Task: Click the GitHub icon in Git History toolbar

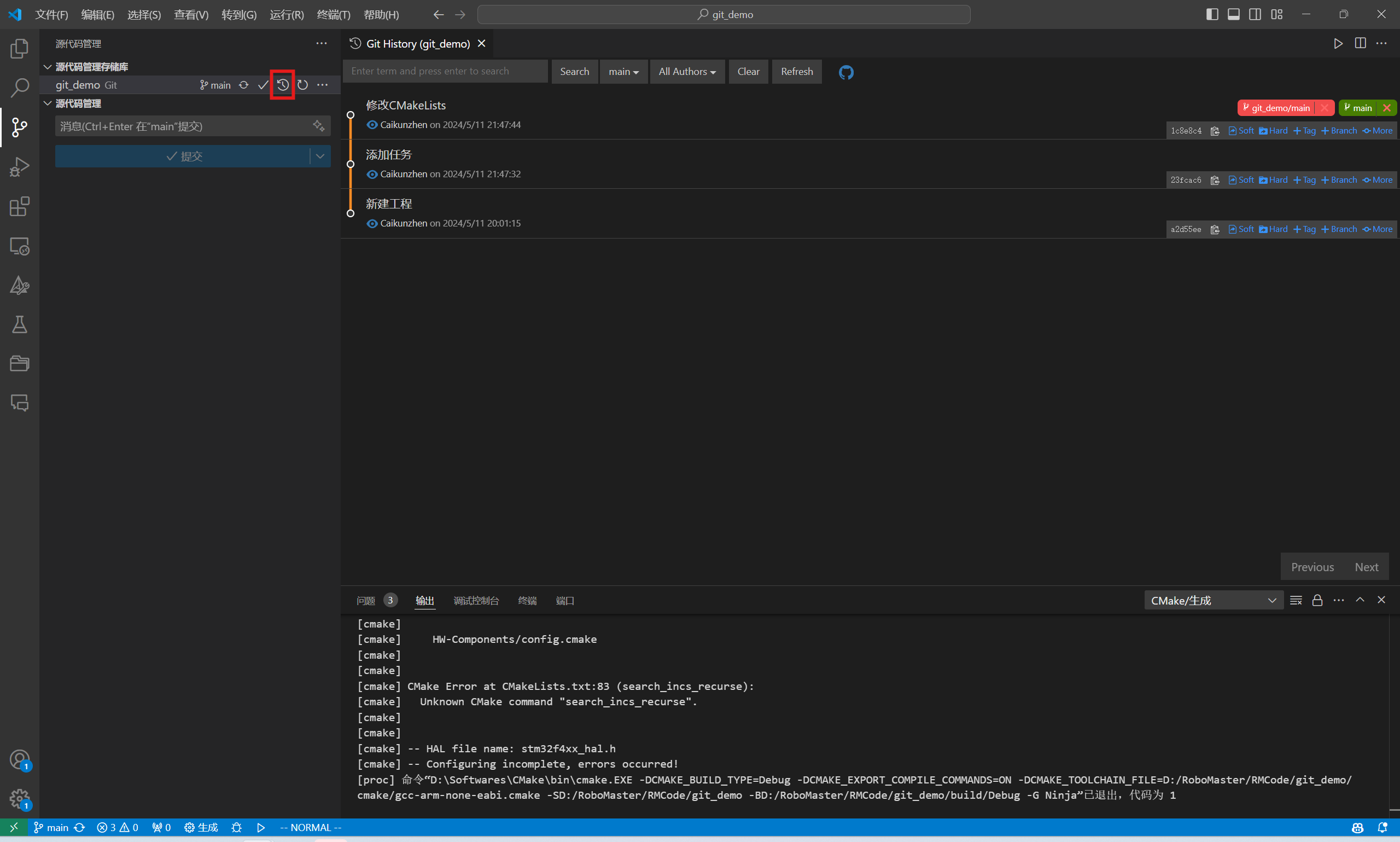Action: (x=845, y=72)
